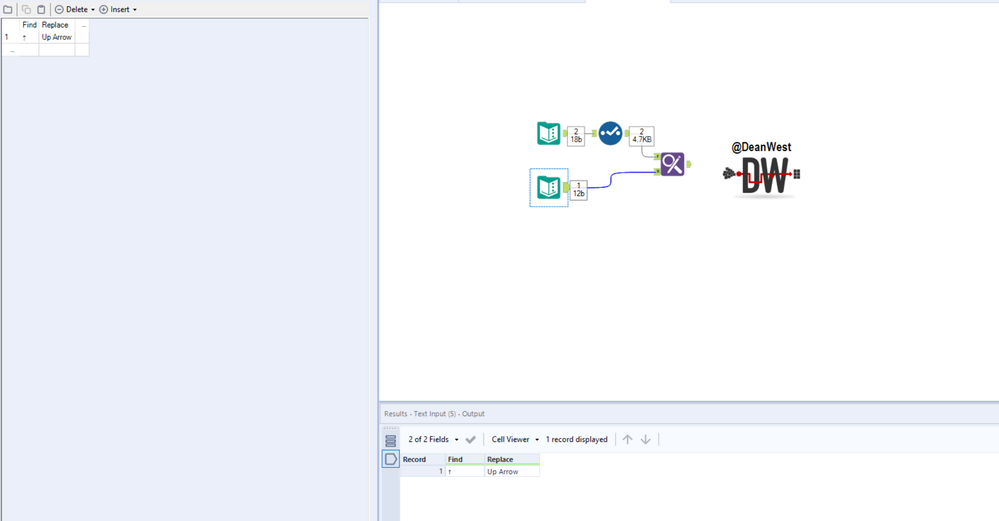Click the empty new row in config grid
This screenshot has height=521, width=999.
coord(45,50)
